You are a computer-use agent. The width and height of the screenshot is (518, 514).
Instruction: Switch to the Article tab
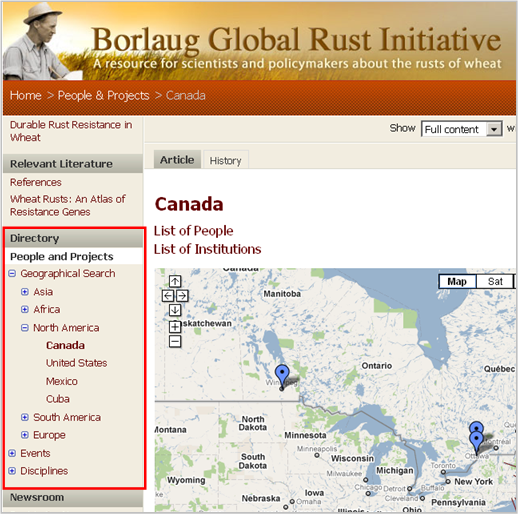(177, 160)
